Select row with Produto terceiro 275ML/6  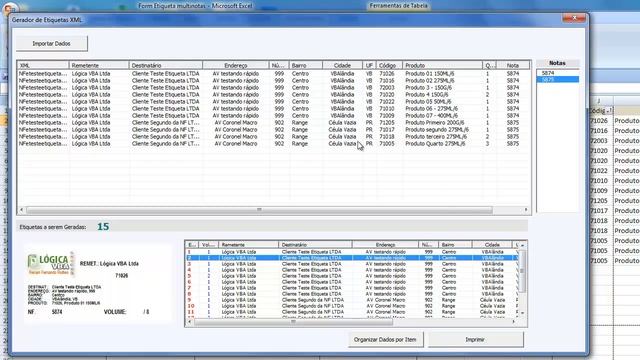click(273, 136)
